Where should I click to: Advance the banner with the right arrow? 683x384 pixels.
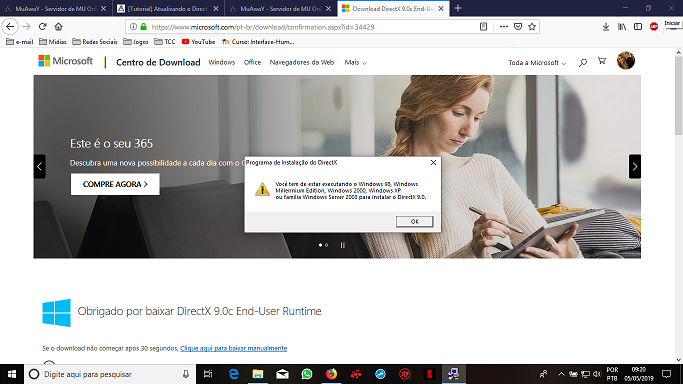pos(635,166)
